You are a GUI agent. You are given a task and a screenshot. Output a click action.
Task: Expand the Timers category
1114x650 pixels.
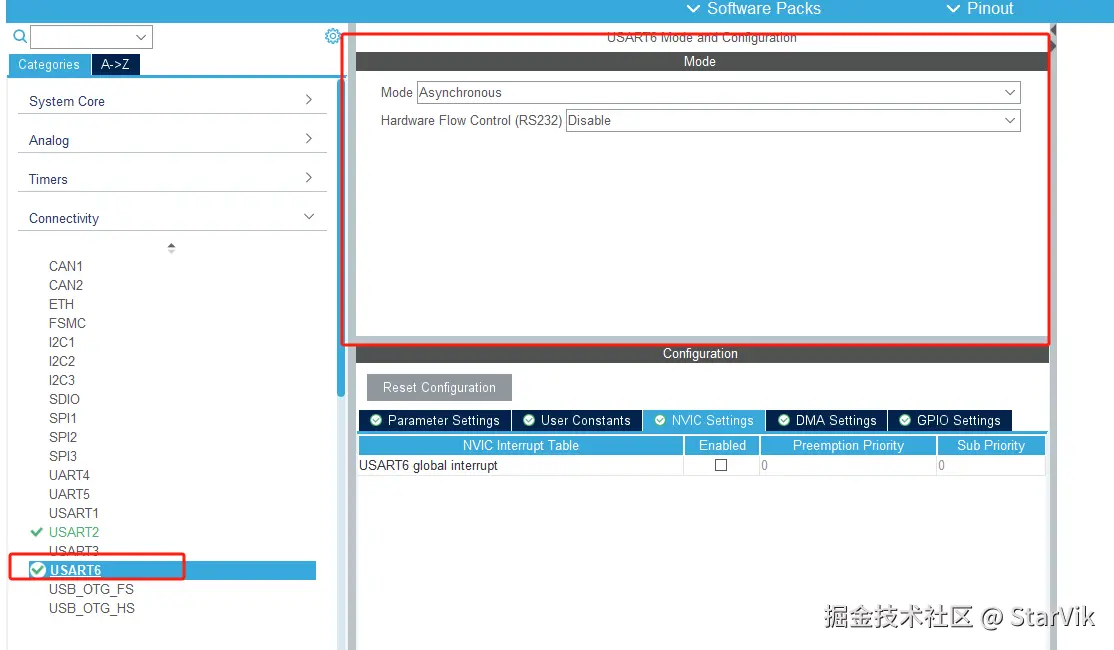coord(308,178)
